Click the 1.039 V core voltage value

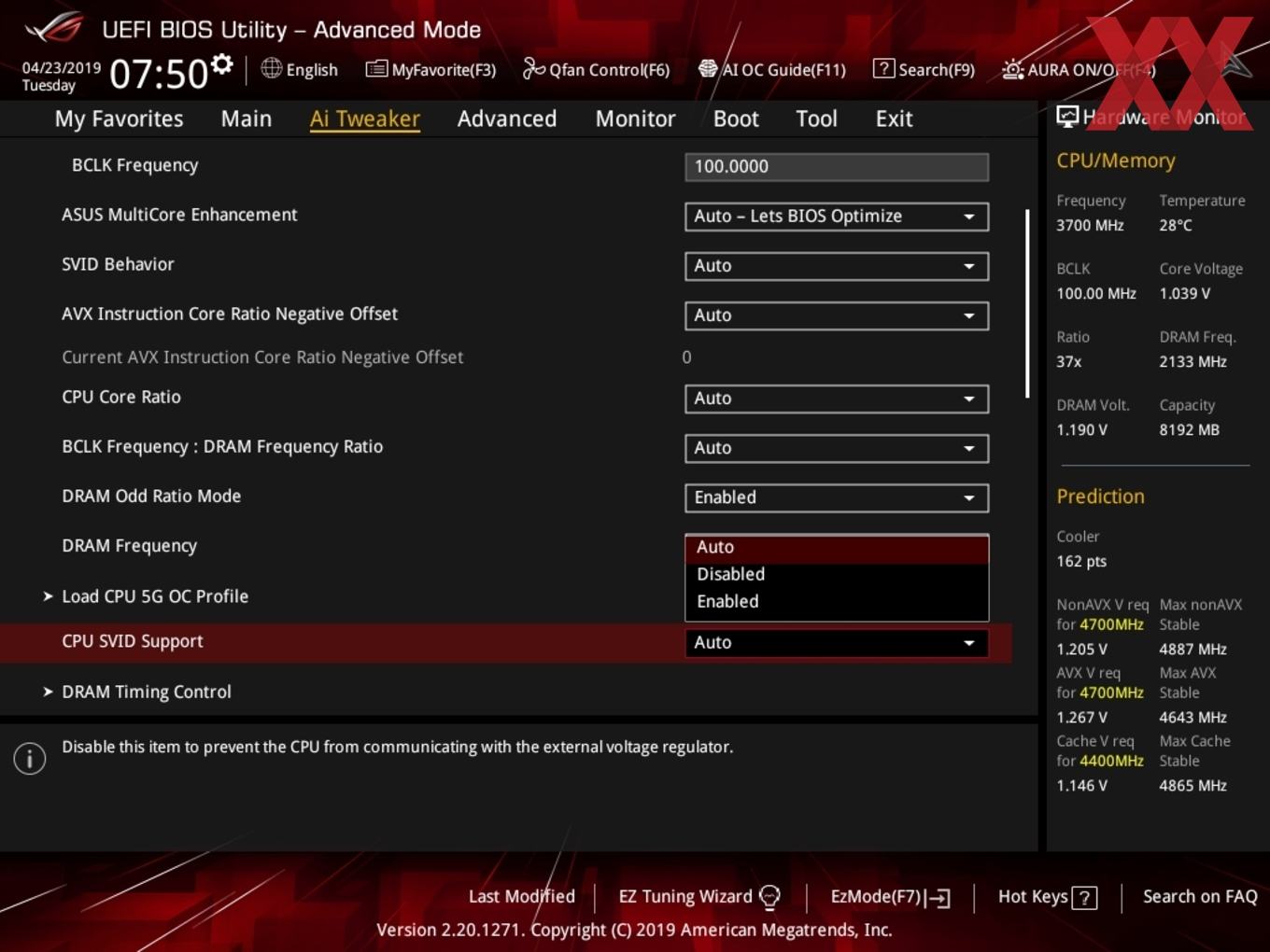click(1184, 294)
